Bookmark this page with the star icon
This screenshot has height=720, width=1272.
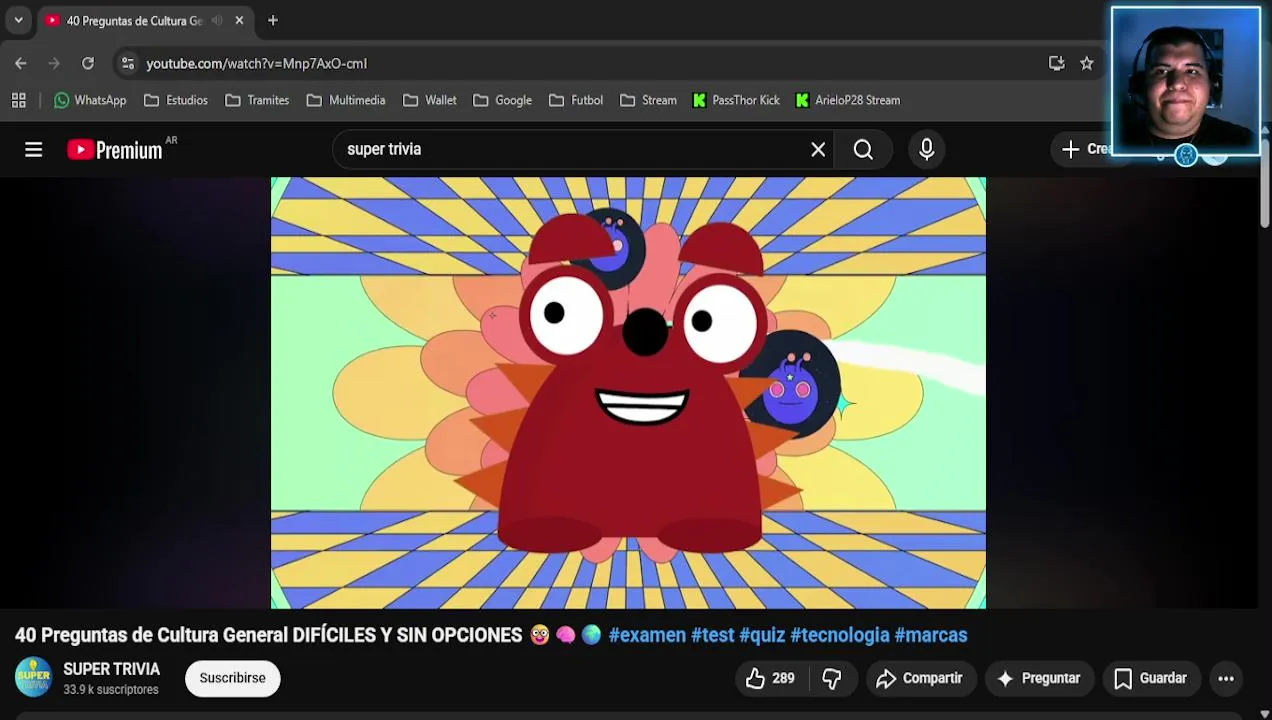[x=1087, y=63]
